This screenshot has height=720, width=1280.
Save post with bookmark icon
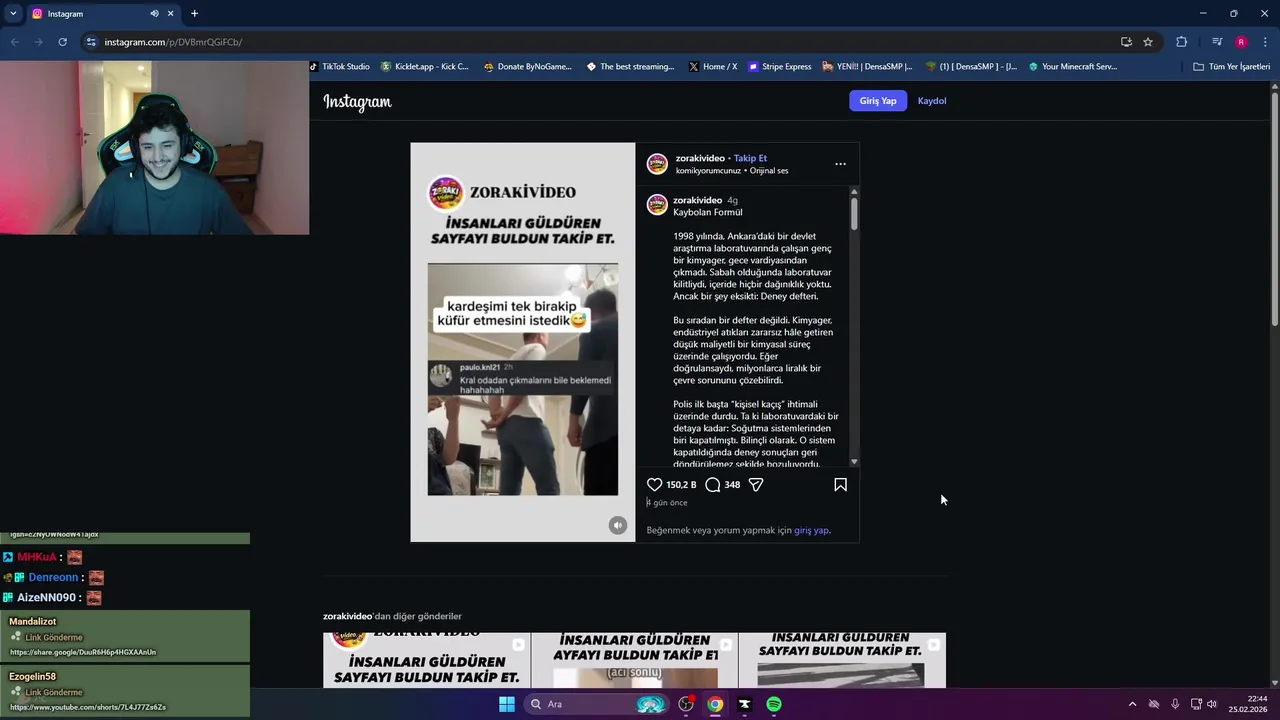pyautogui.click(x=840, y=484)
